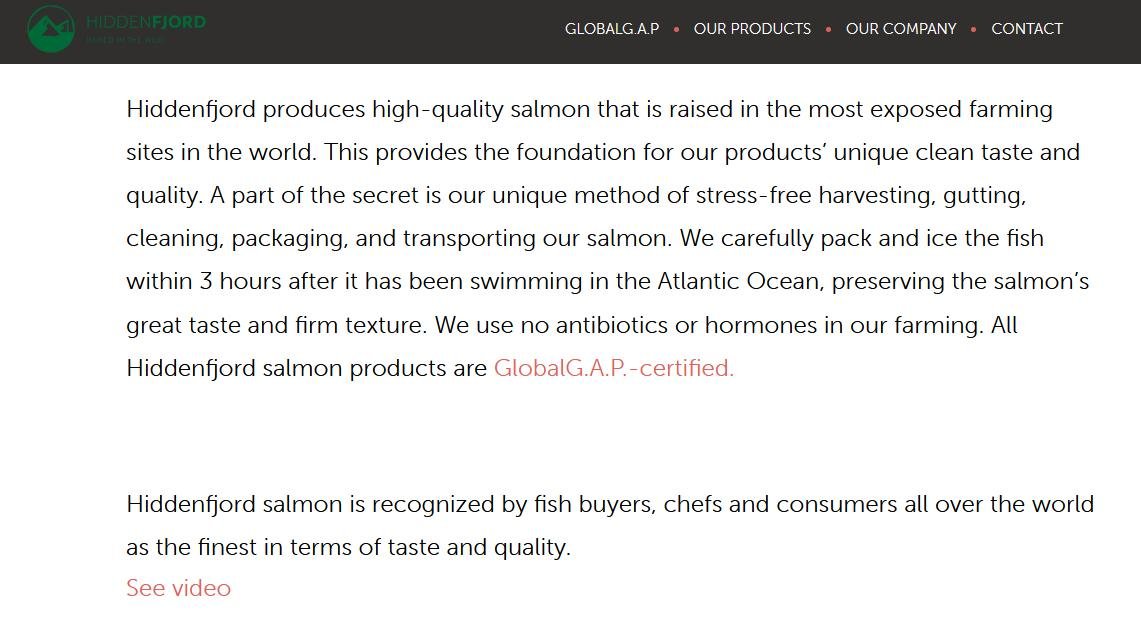
Task: Click the HIDDENFJORD wordmark in the header
Action: [x=146, y=22]
